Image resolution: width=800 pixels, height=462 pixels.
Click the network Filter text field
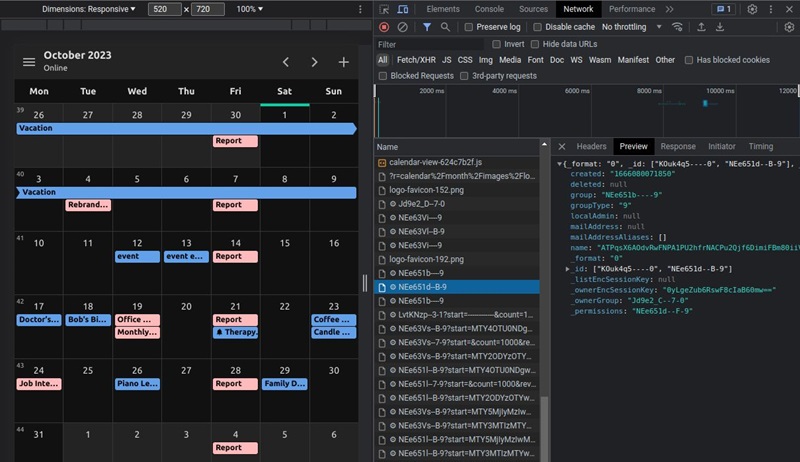pyautogui.click(x=430, y=44)
